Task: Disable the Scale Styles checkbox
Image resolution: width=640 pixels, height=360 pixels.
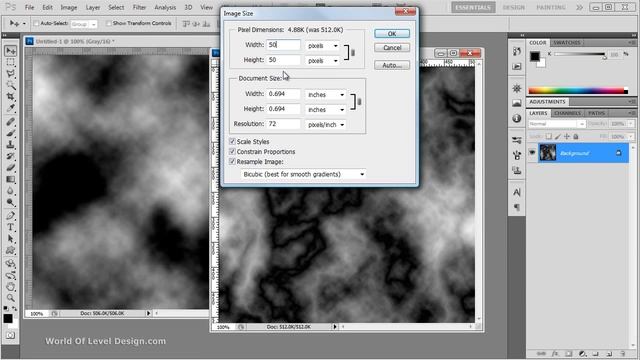Action: [232, 141]
